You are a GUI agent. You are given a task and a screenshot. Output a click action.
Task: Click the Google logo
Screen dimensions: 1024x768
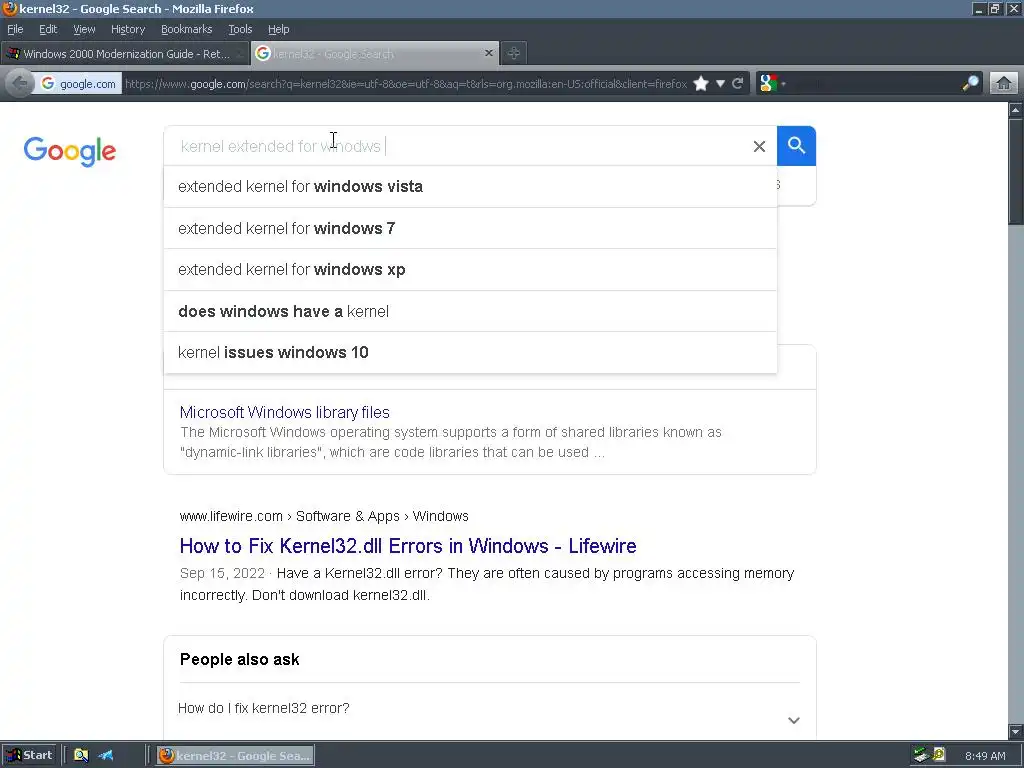click(x=70, y=152)
